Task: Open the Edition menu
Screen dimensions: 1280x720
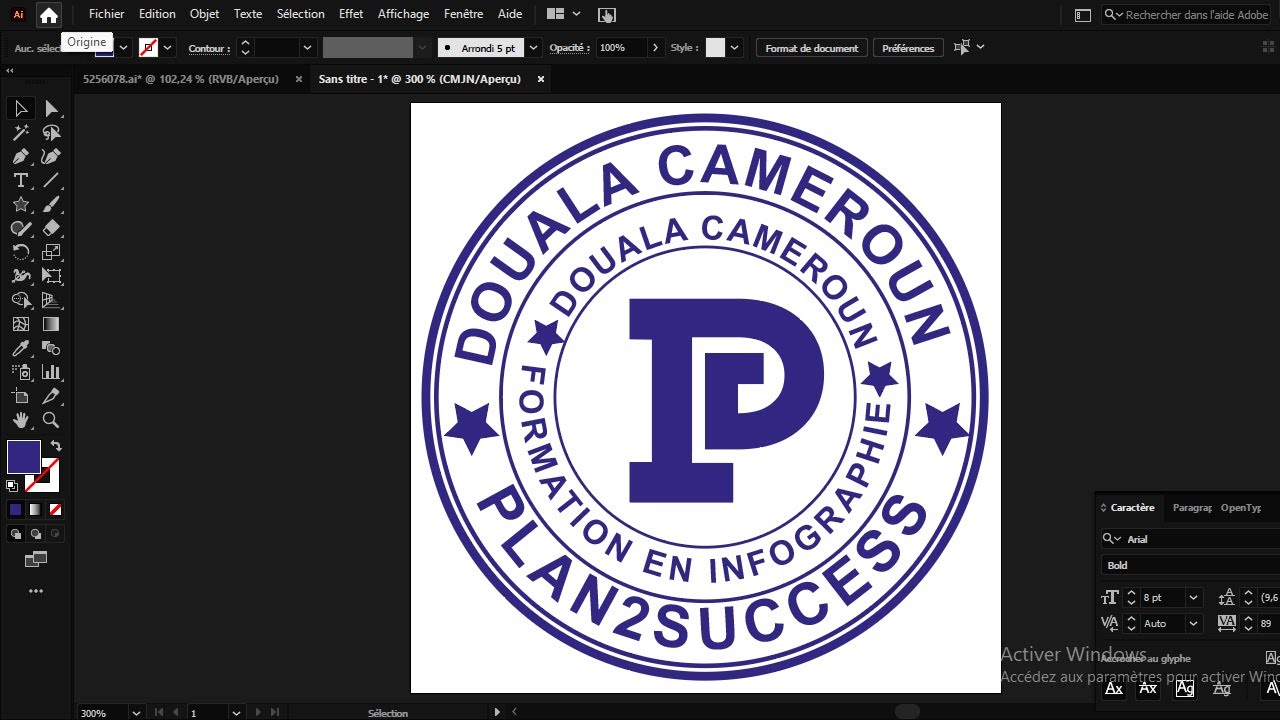Action: [x=157, y=14]
